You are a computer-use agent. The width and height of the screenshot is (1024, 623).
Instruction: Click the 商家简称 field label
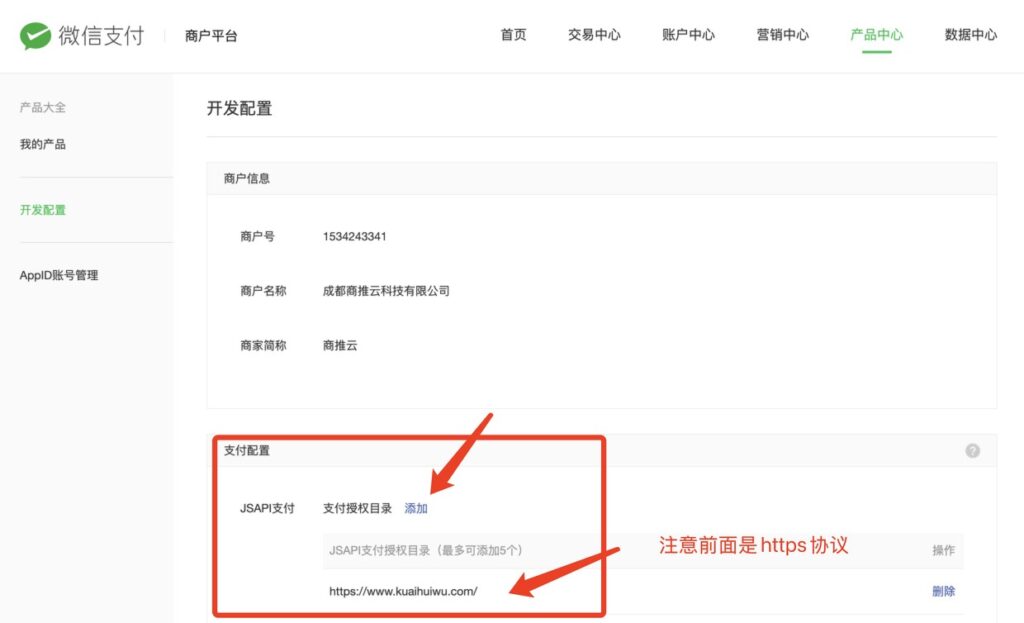coord(263,345)
